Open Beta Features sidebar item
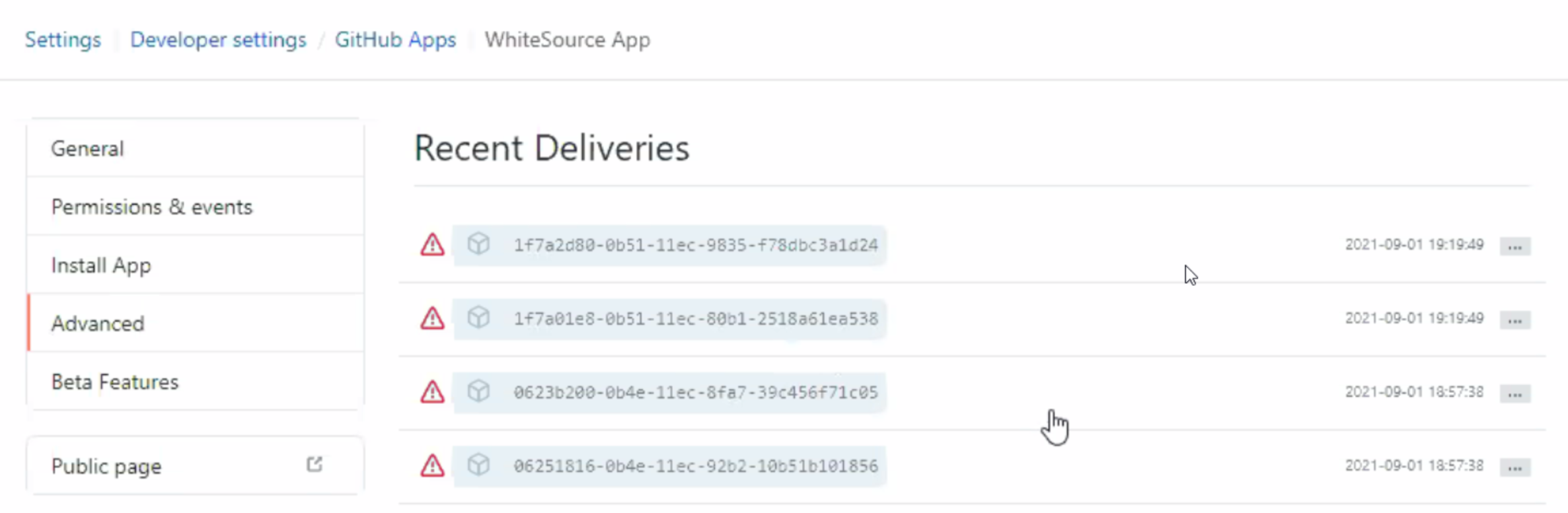 tap(115, 382)
